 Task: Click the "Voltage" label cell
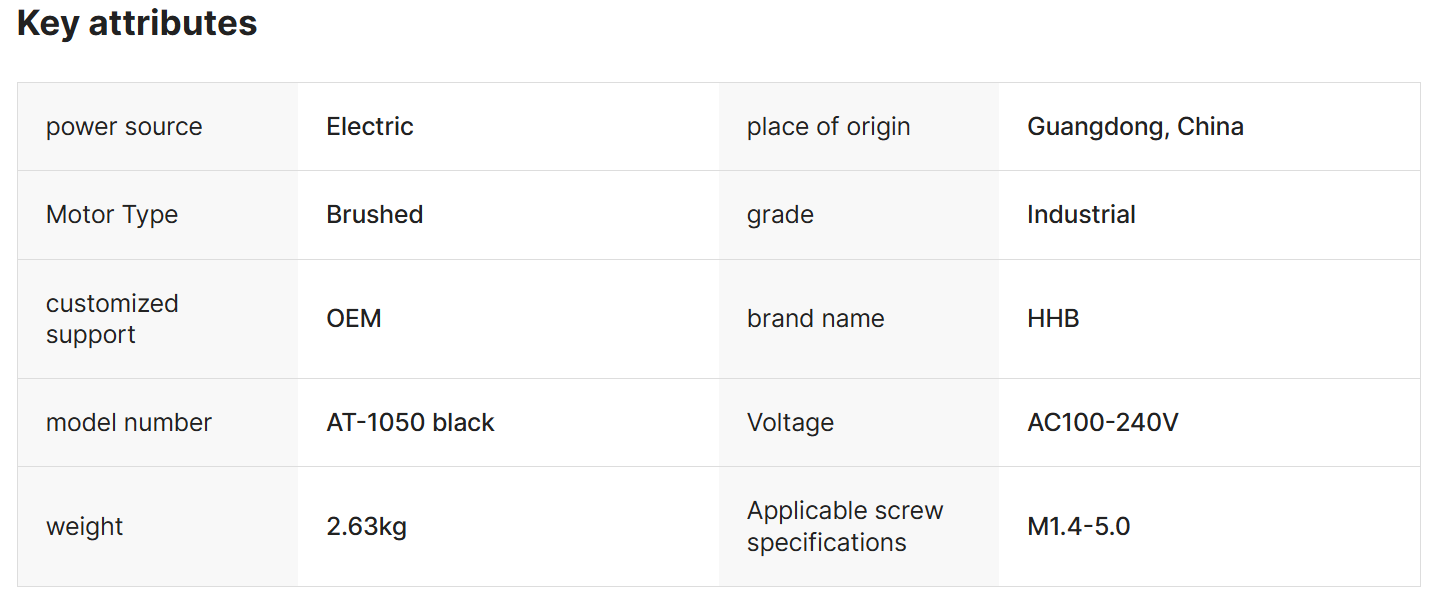(790, 423)
